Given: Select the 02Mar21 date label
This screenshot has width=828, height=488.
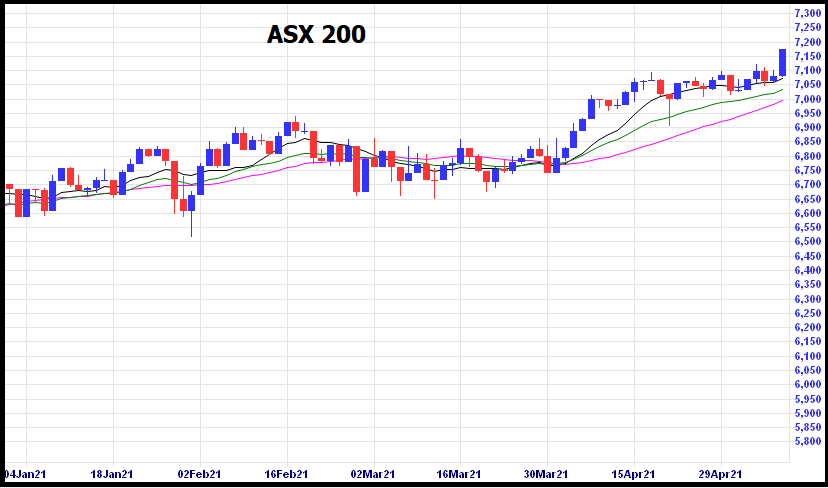Looking at the screenshot, I should coord(372,473).
